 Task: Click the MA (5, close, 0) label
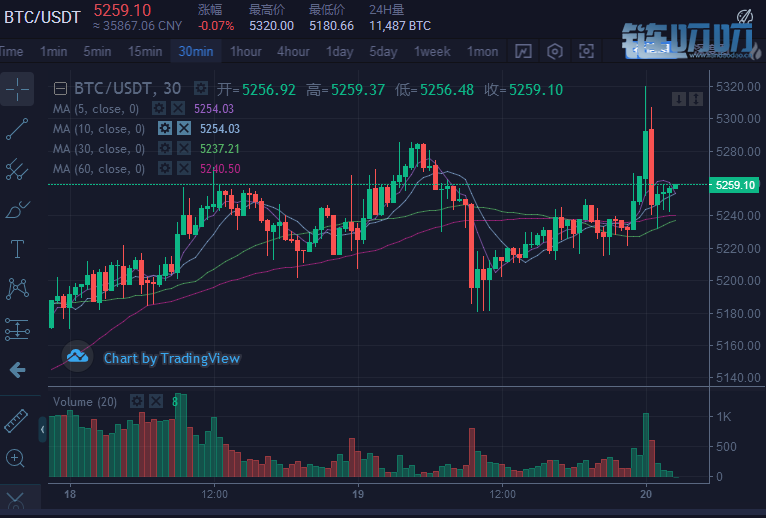tap(96, 108)
